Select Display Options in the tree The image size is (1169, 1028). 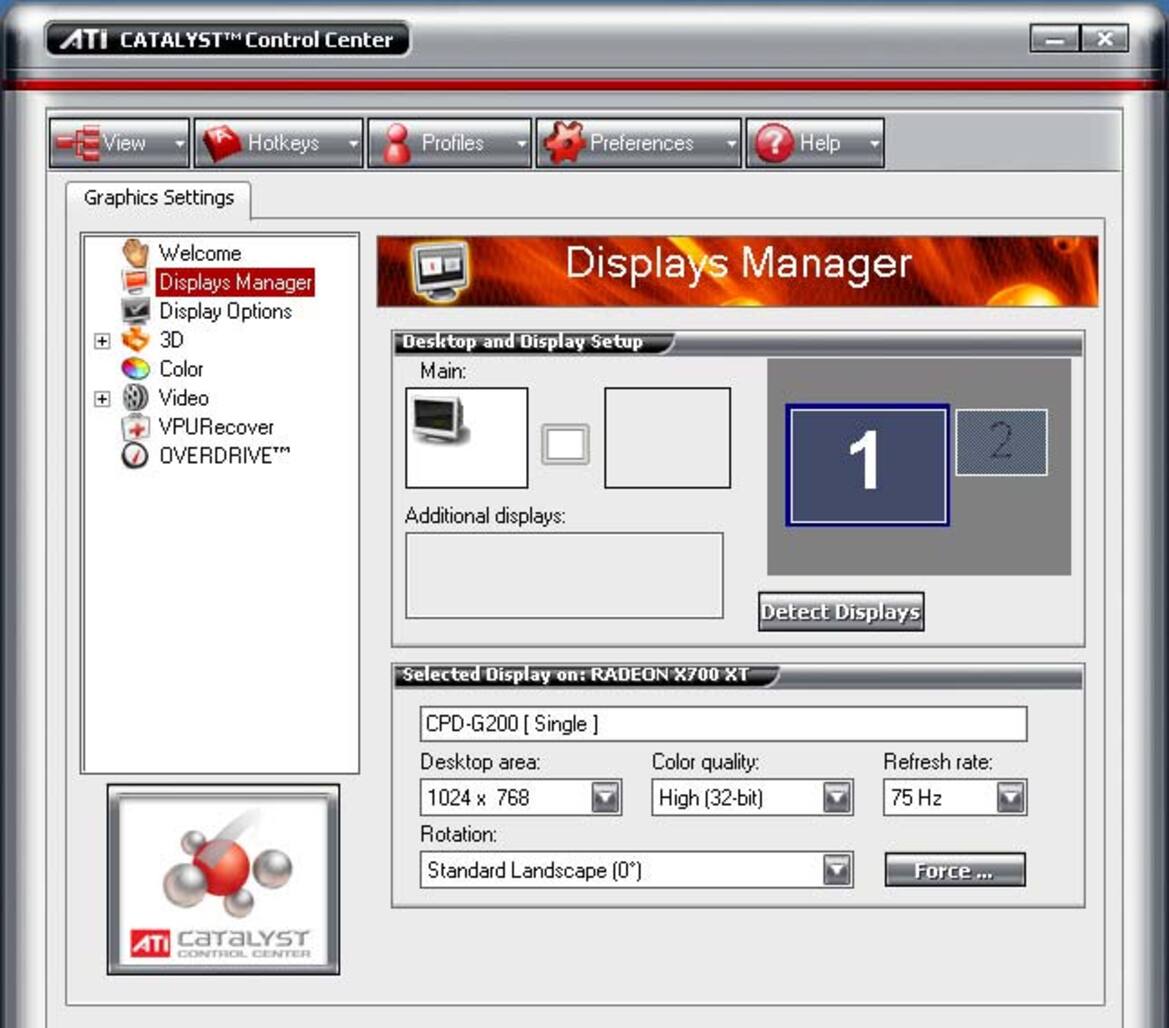(x=226, y=311)
